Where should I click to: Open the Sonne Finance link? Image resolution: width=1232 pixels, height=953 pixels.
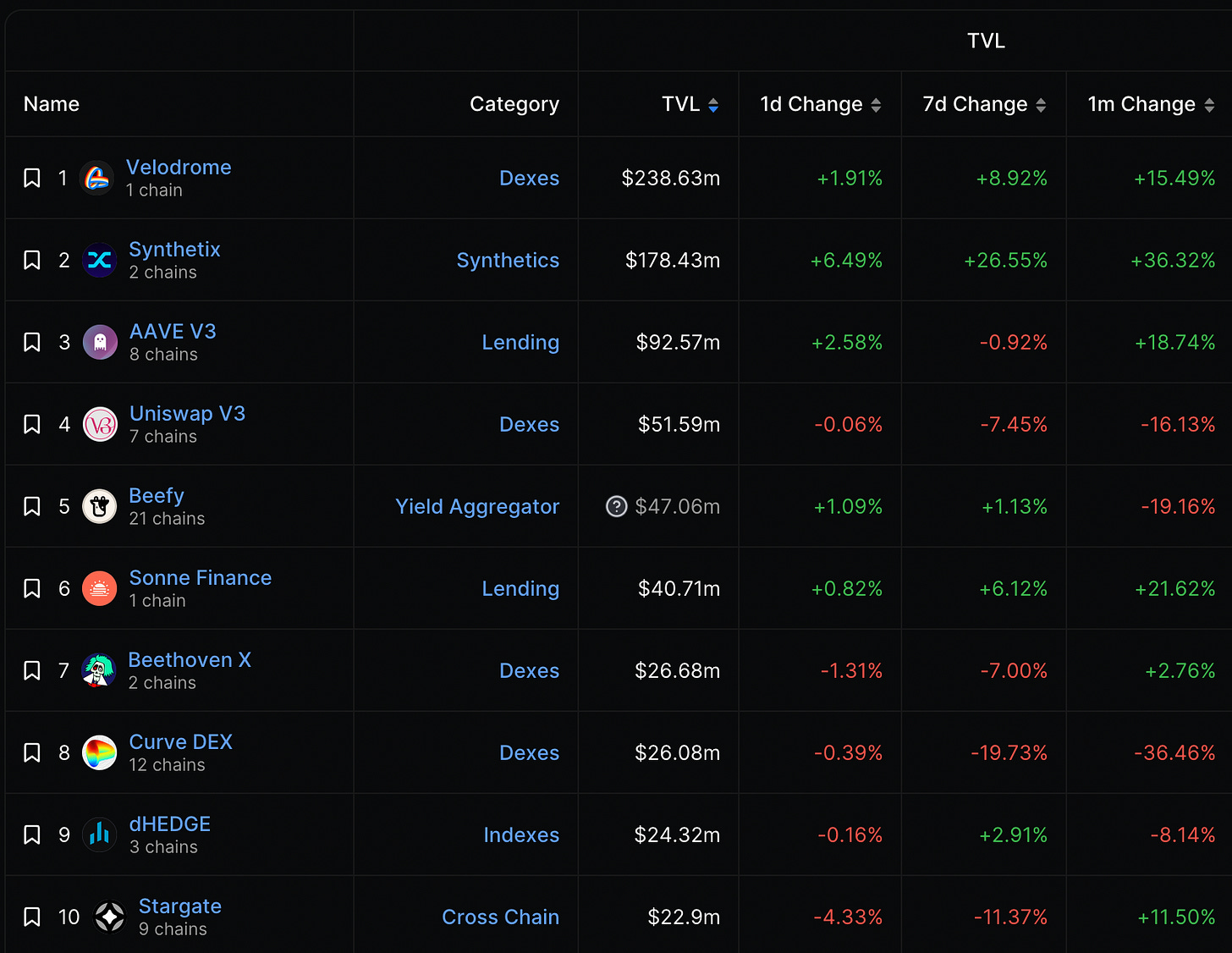click(x=201, y=577)
